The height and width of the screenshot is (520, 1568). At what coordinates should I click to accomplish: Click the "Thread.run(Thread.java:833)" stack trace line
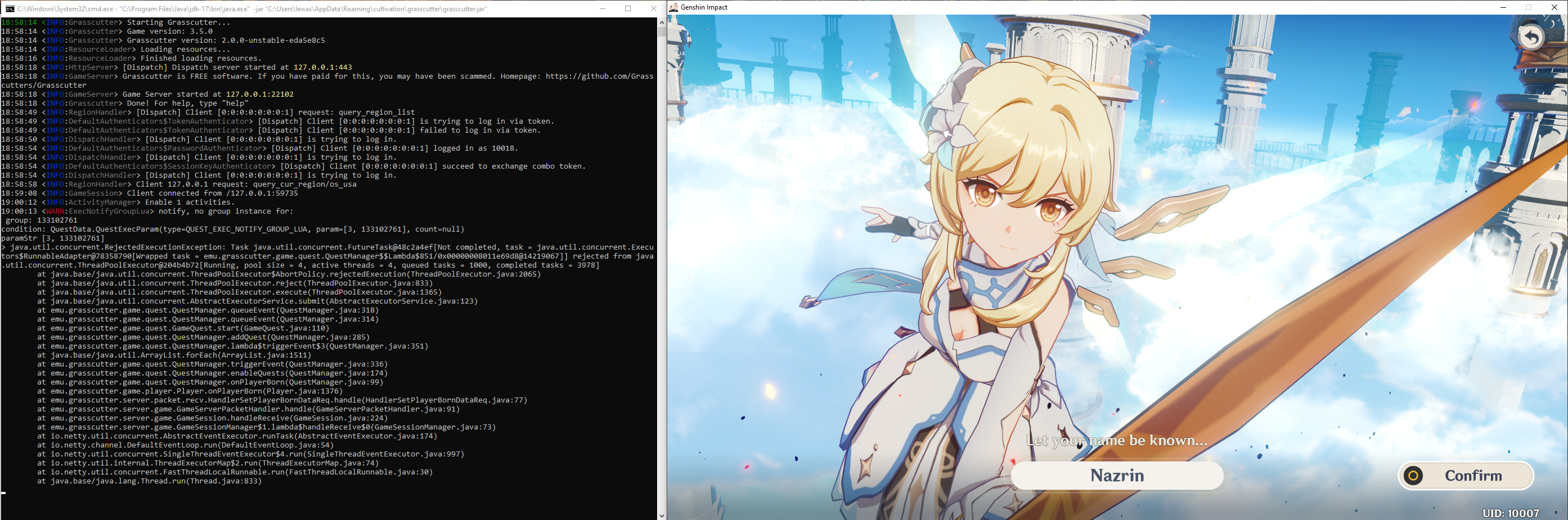coord(149,481)
